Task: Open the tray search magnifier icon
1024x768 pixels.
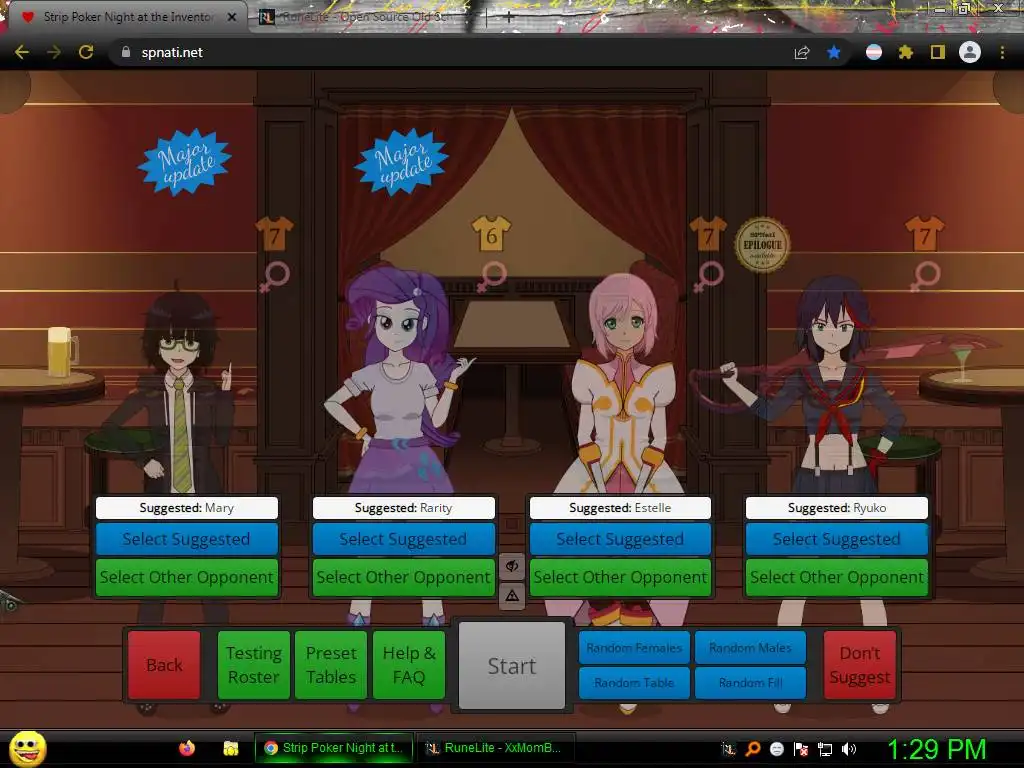Action: (753, 749)
